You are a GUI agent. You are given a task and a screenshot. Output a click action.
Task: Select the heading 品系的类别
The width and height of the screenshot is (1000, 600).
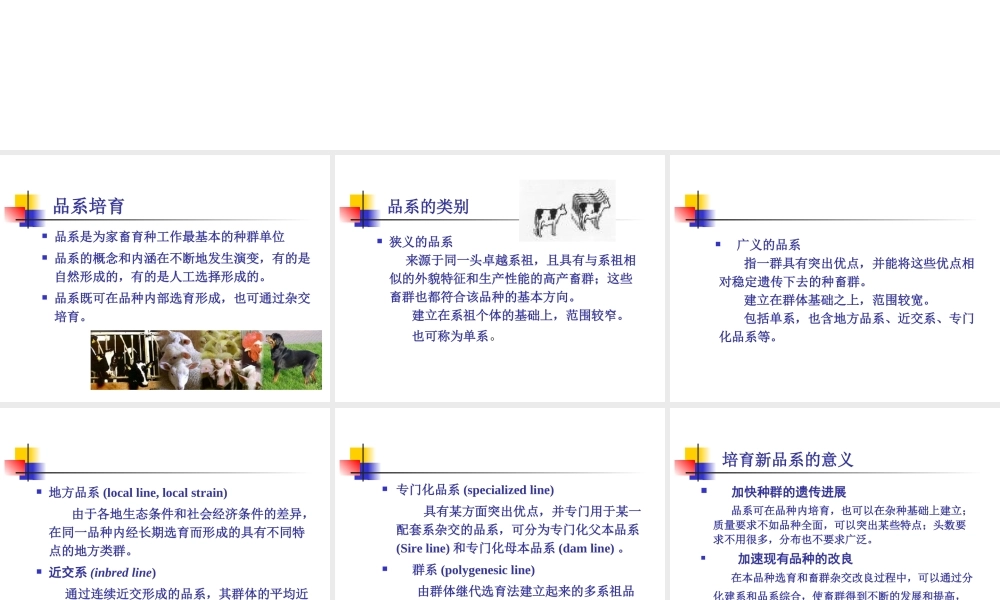[428, 206]
